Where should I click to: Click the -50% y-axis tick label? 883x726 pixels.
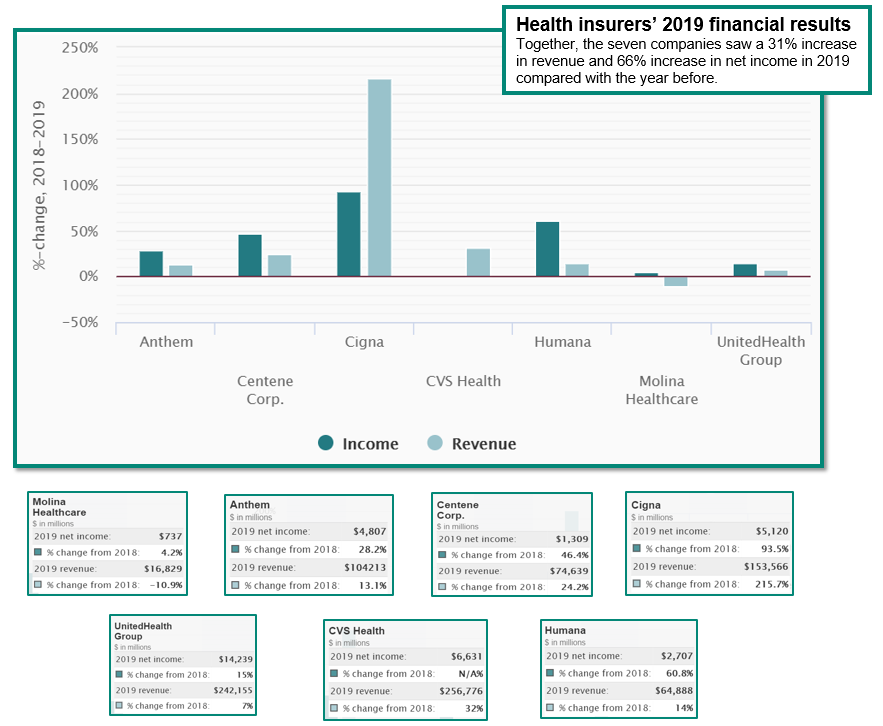tap(80, 322)
